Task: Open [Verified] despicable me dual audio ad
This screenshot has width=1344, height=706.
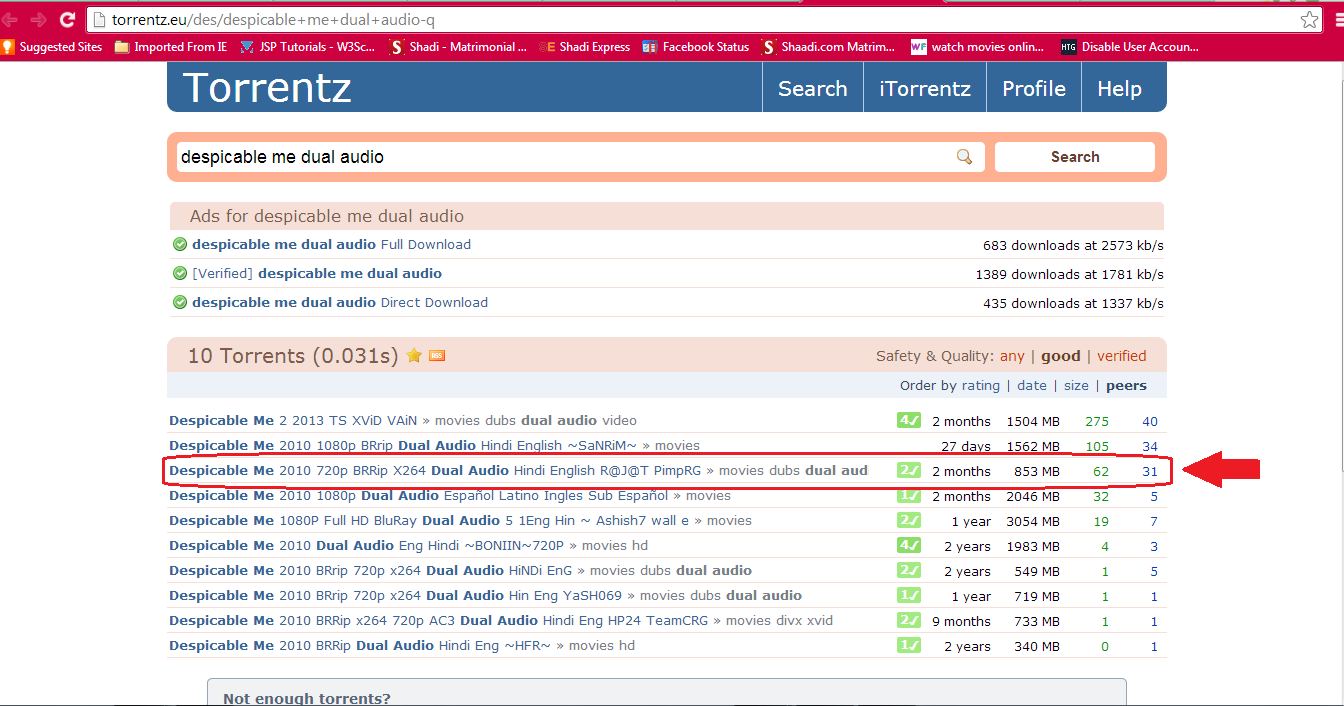Action: [x=317, y=273]
